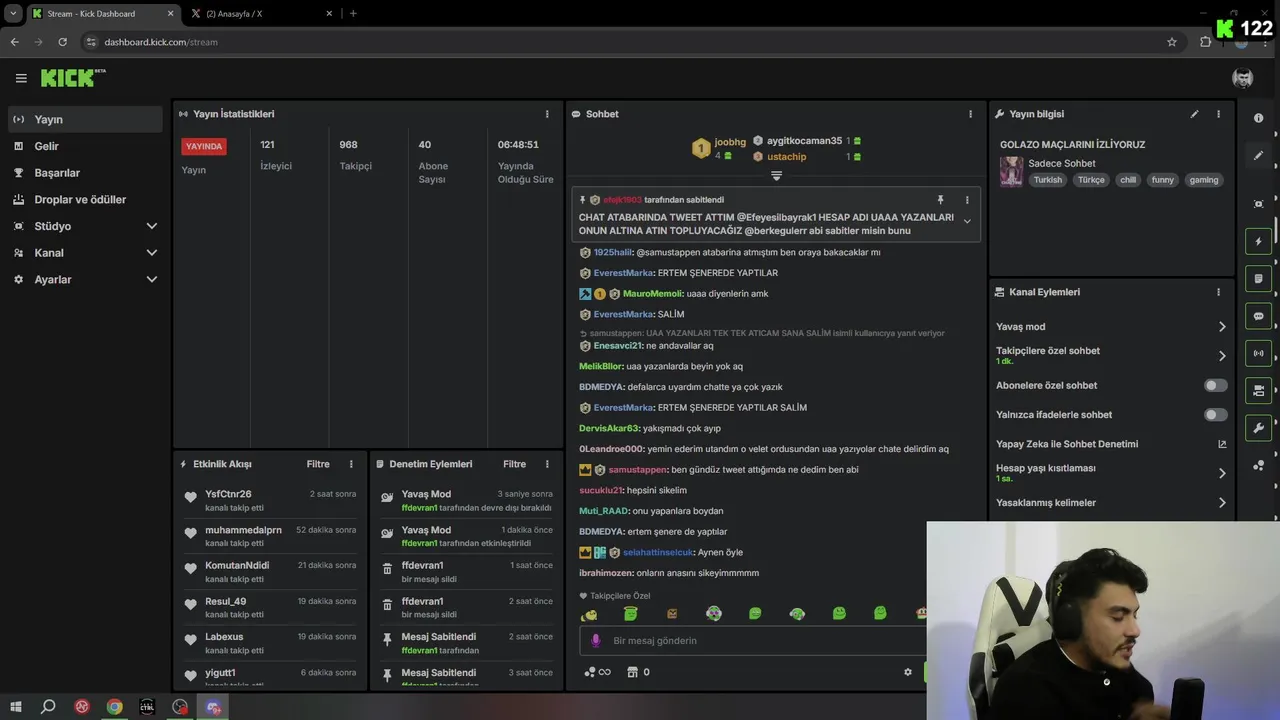Open Yayın bilgisi panel options menu
The height and width of the screenshot is (720, 1280).
pos(1218,114)
